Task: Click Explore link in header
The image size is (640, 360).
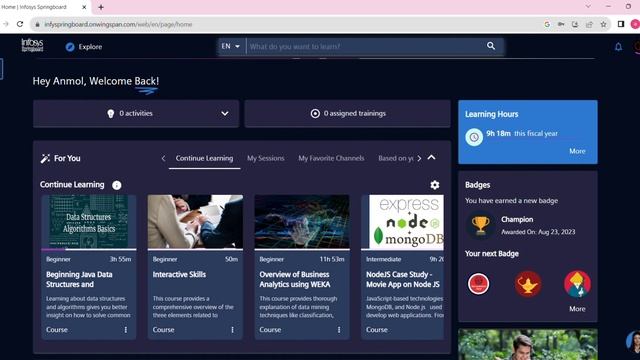Action: (x=90, y=47)
